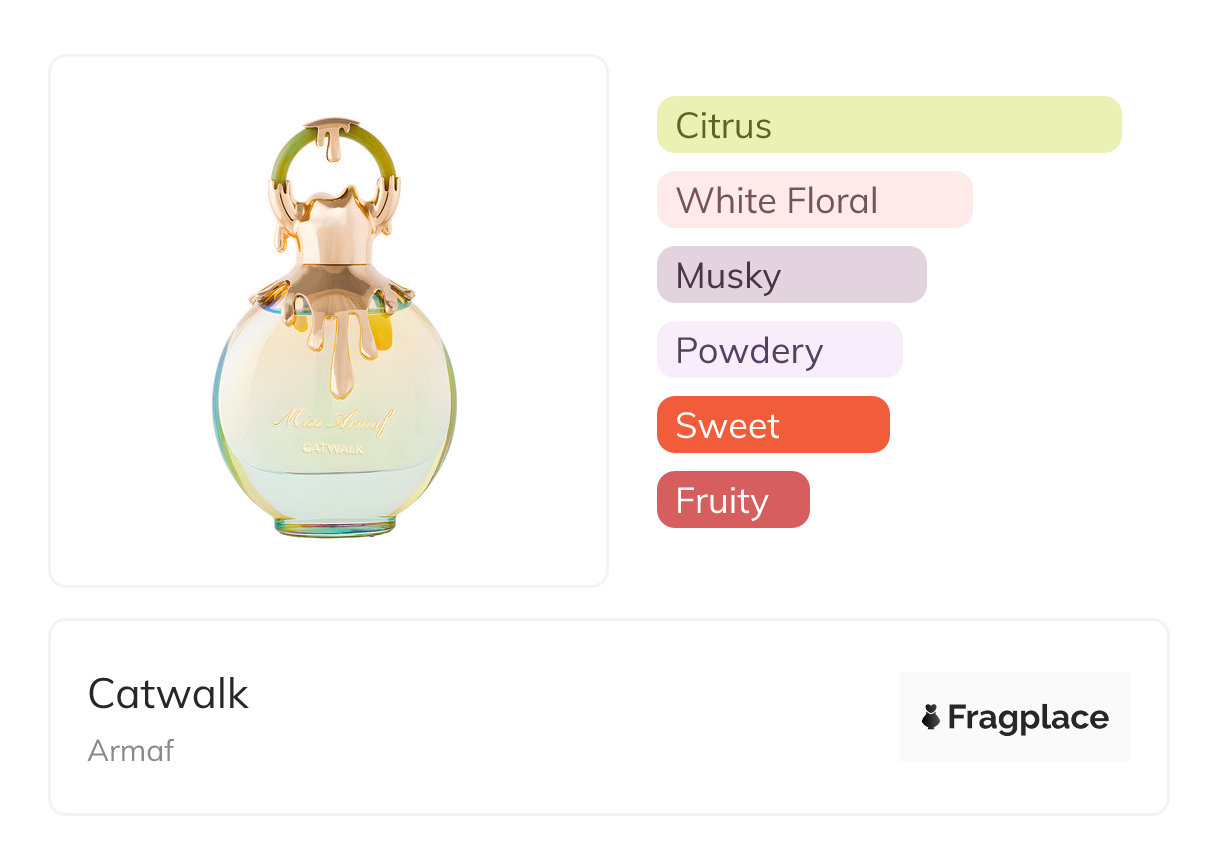The height and width of the screenshot is (864, 1218).
Task: Click the Fragplace wordmark text
Action: coord(1028,717)
